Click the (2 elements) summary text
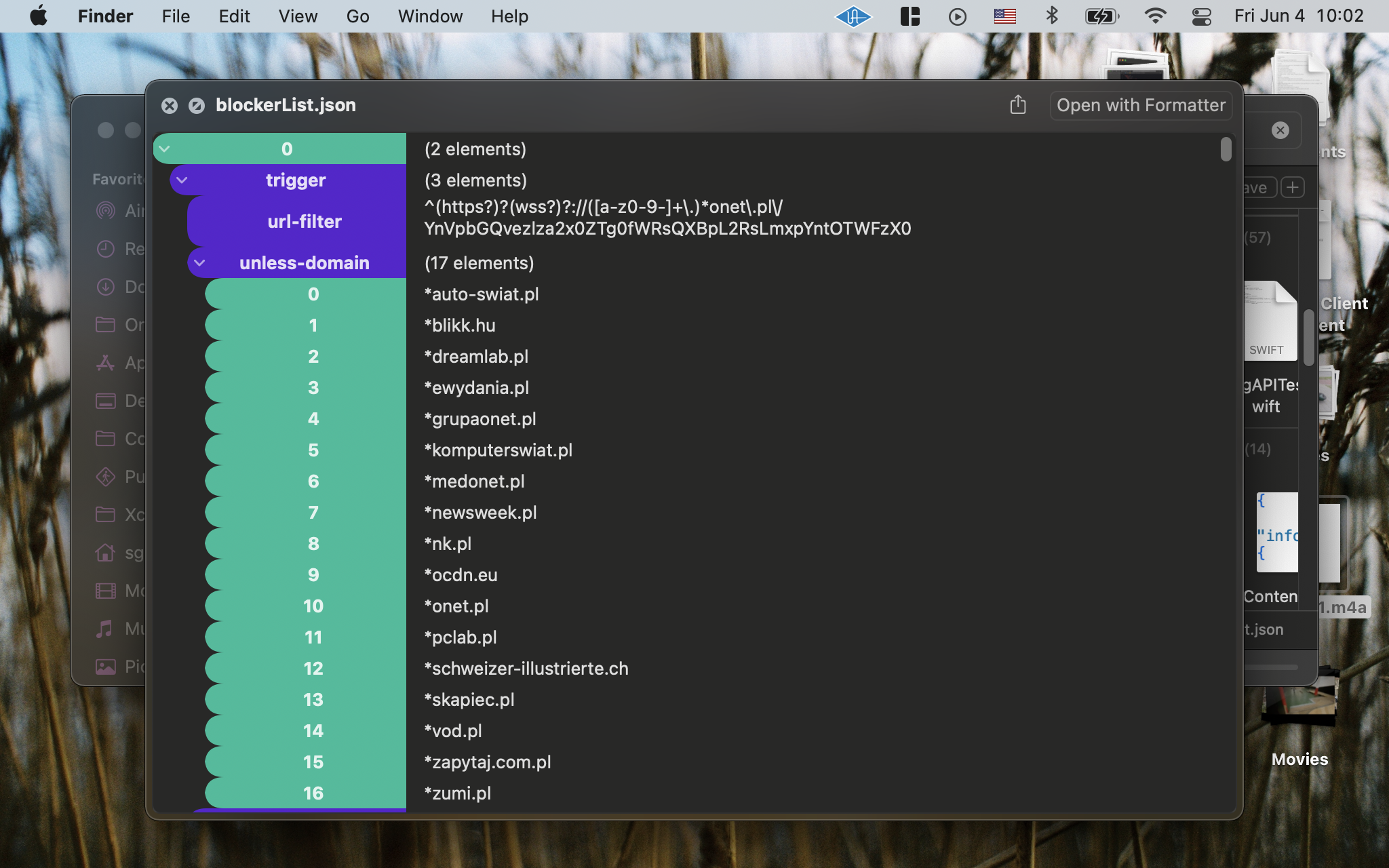This screenshot has height=868, width=1389. 475,149
